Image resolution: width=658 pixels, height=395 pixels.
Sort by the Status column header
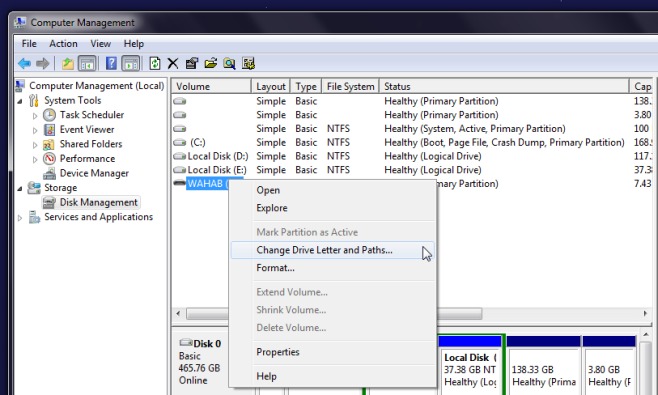[504, 86]
